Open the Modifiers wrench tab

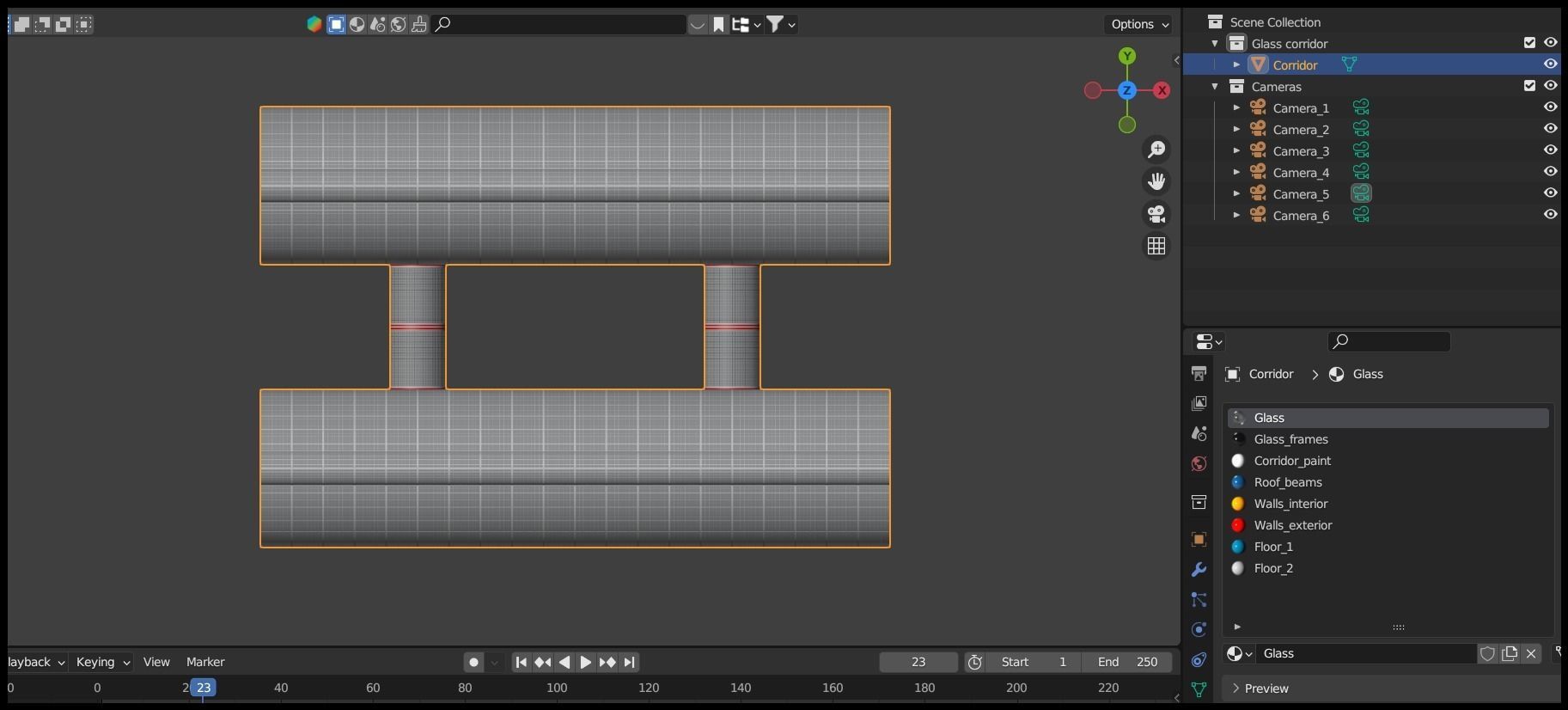(x=1199, y=570)
